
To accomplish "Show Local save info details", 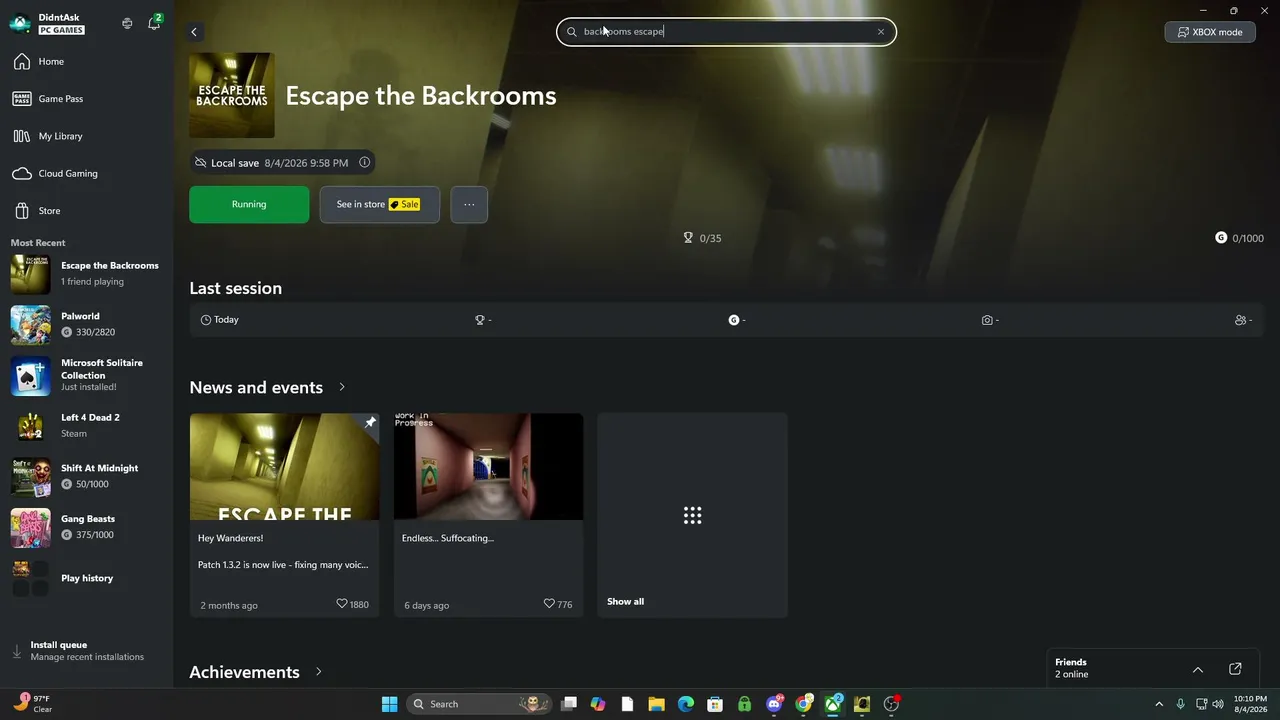I will [364, 163].
